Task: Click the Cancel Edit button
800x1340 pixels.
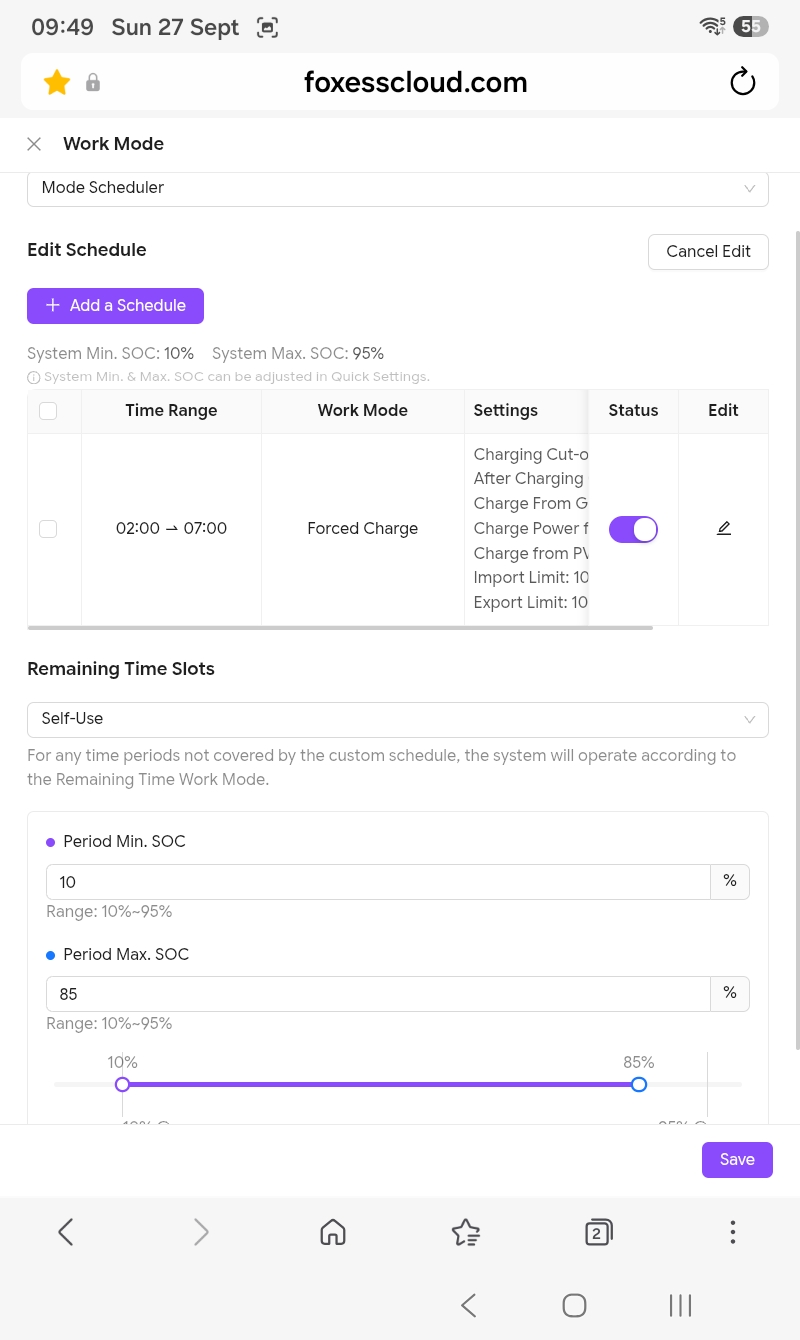Action: [x=708, y=252]
